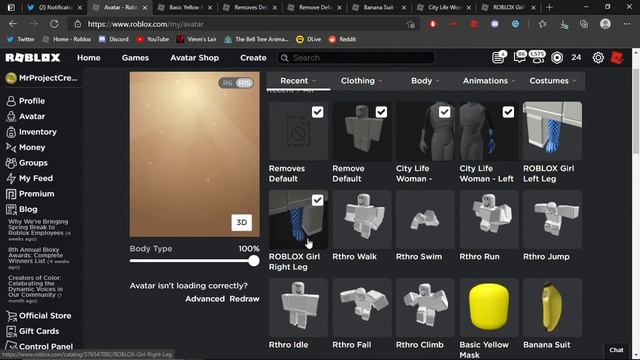Screen dimensions: 640x360
Task: Open the friends icon in the header
Action: click(537, 58)
